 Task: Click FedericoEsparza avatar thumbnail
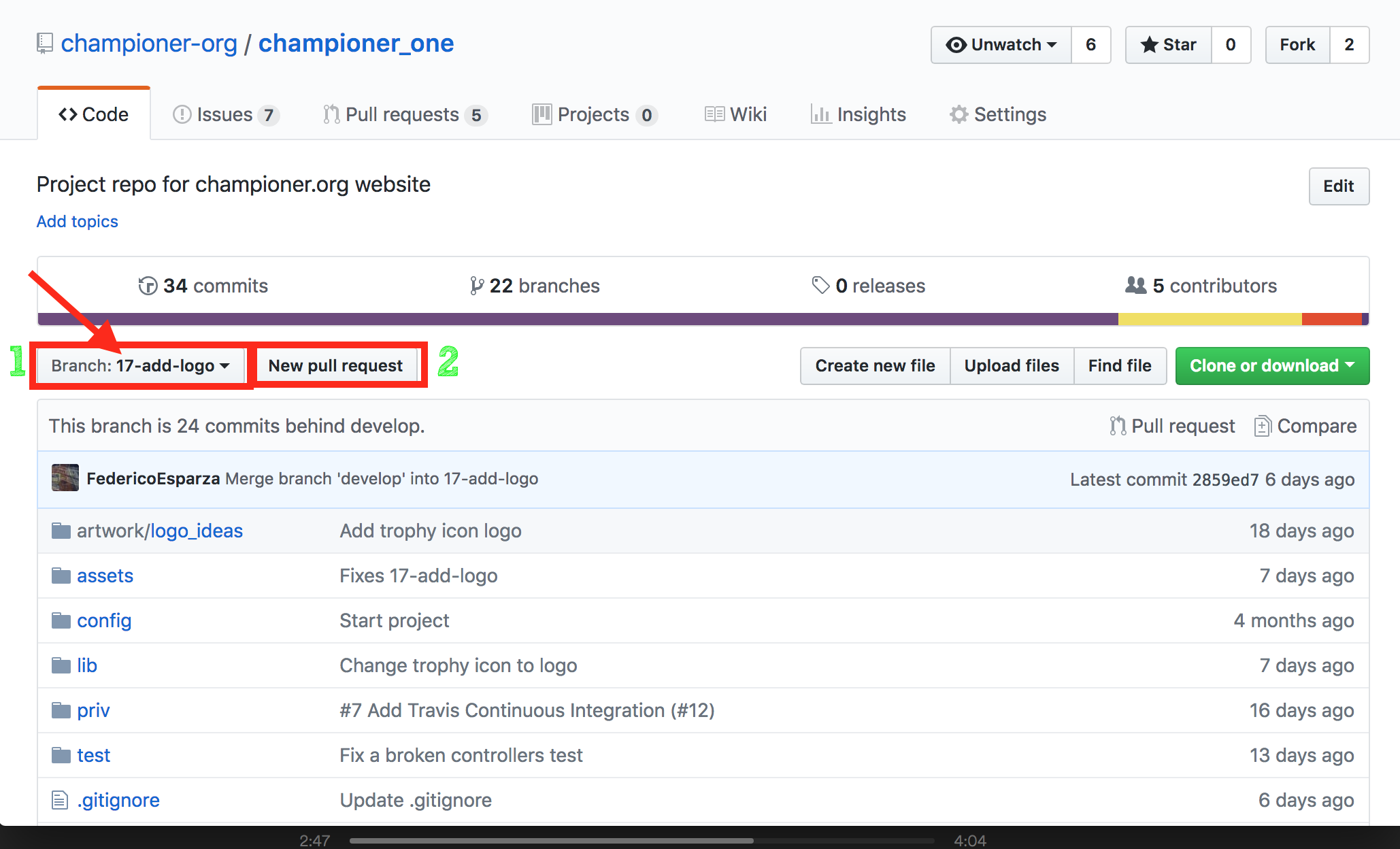(65, 478)
